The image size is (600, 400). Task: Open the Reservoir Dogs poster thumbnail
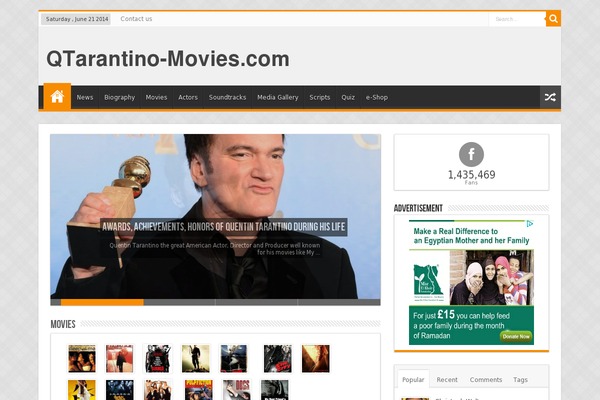236,390
